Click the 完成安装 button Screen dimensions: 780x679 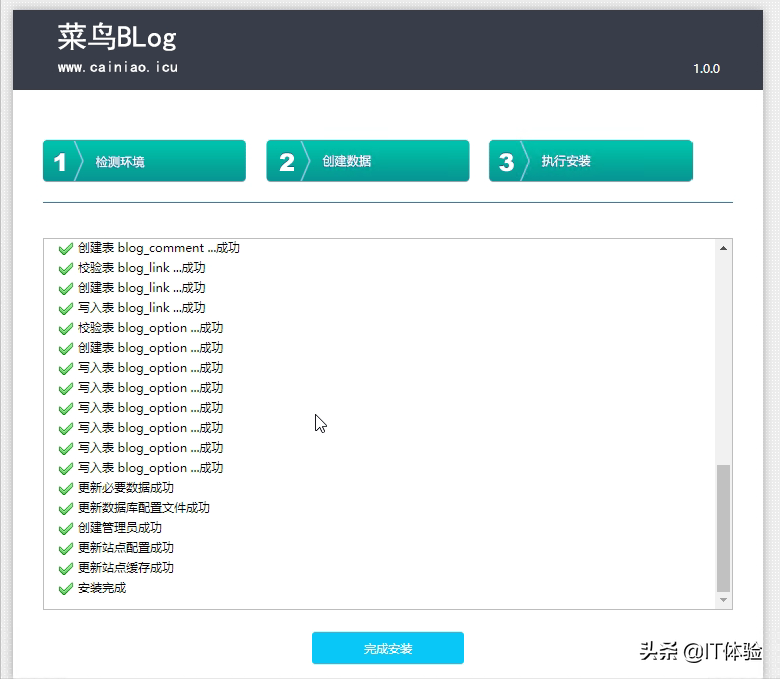388,648
